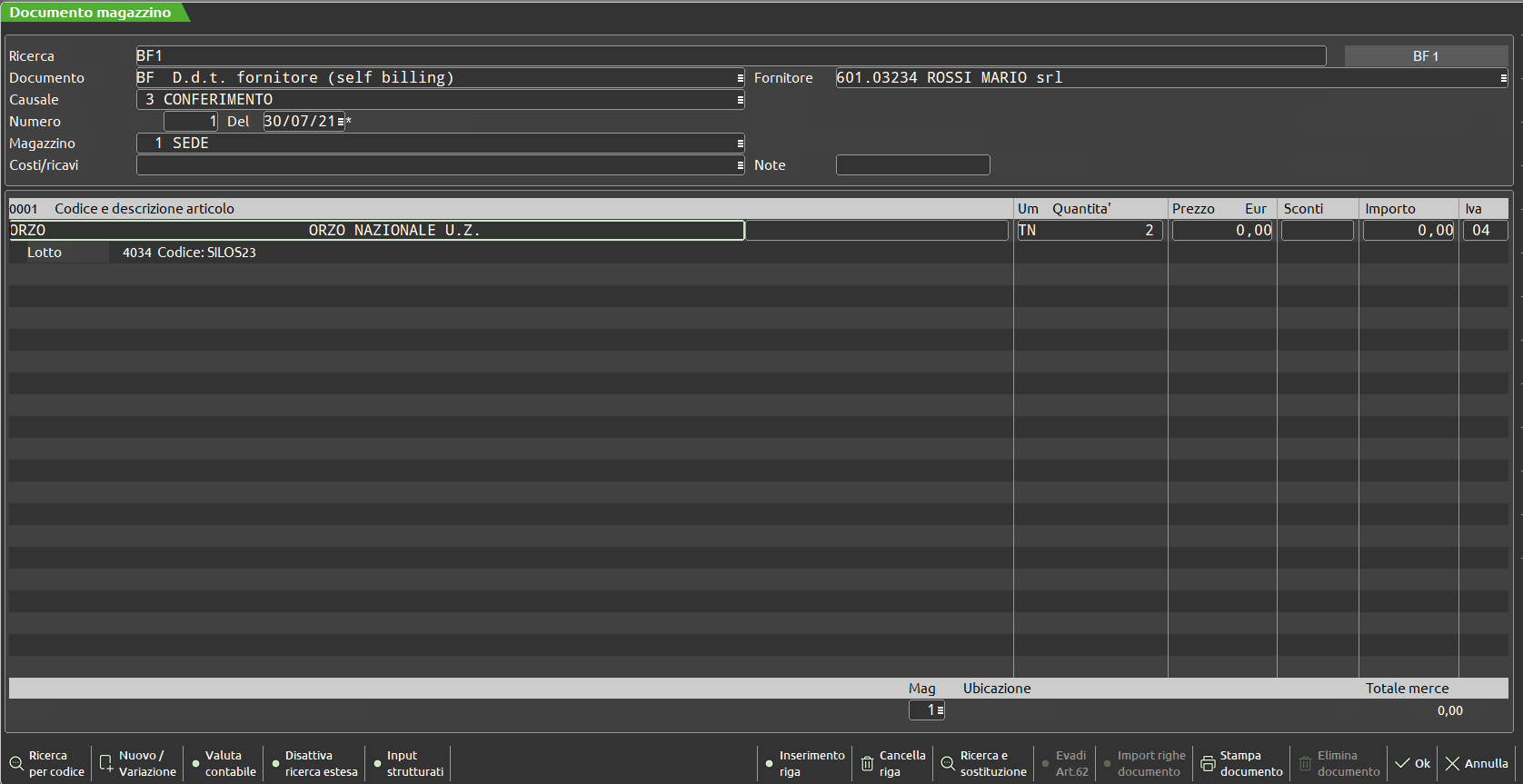
Task: Click the Ricerca per codice magnifier icon
Action: point(16,764)
